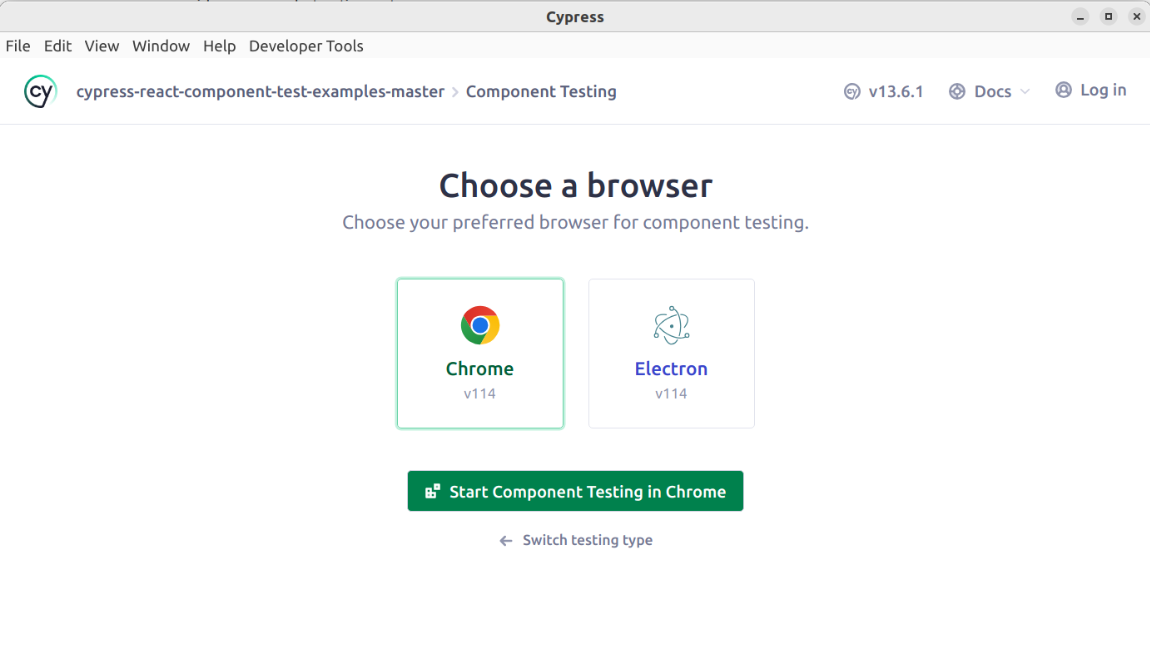Click the Switch testing type link
Screen dimensions: 1150x650
587,540
